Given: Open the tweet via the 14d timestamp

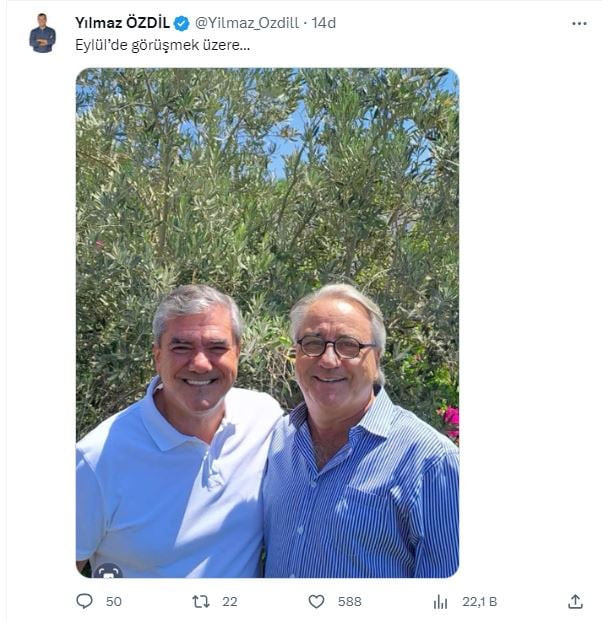Looking at the screenshot, I should point(325,23).
